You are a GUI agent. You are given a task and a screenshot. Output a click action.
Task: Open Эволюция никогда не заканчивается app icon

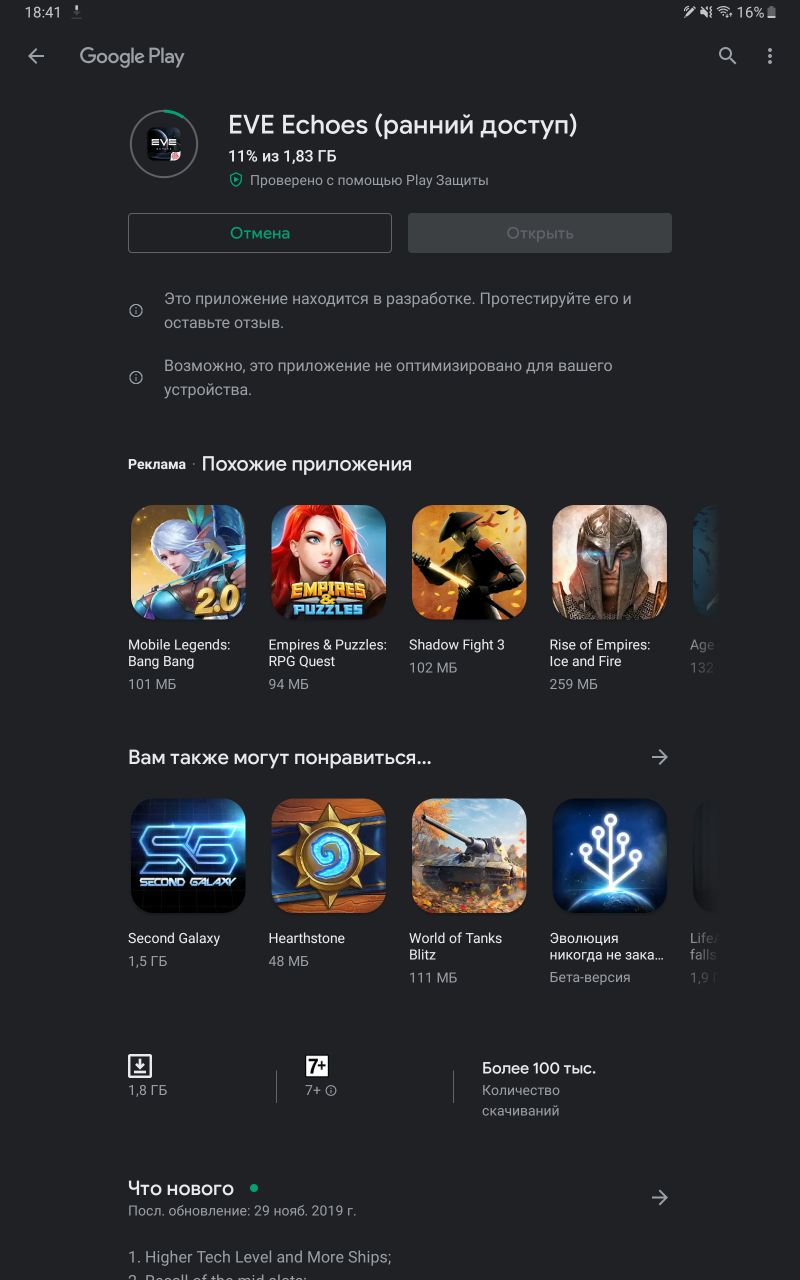click(x=610, y=855)
